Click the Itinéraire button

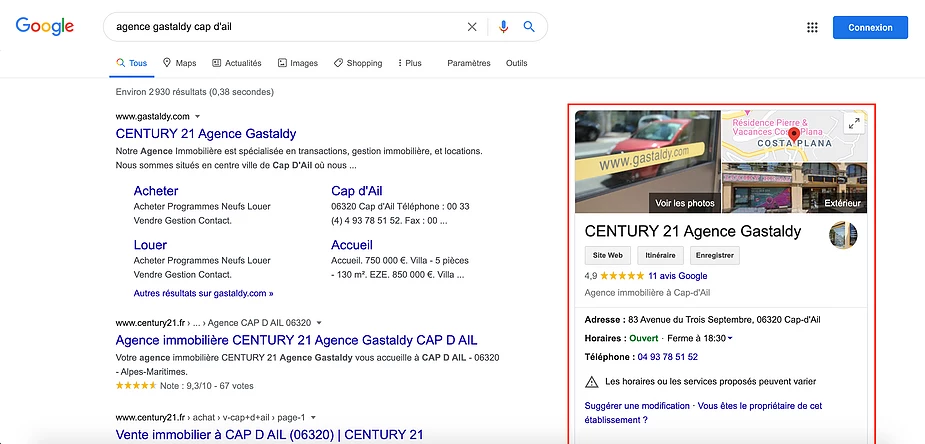(661, 255)
